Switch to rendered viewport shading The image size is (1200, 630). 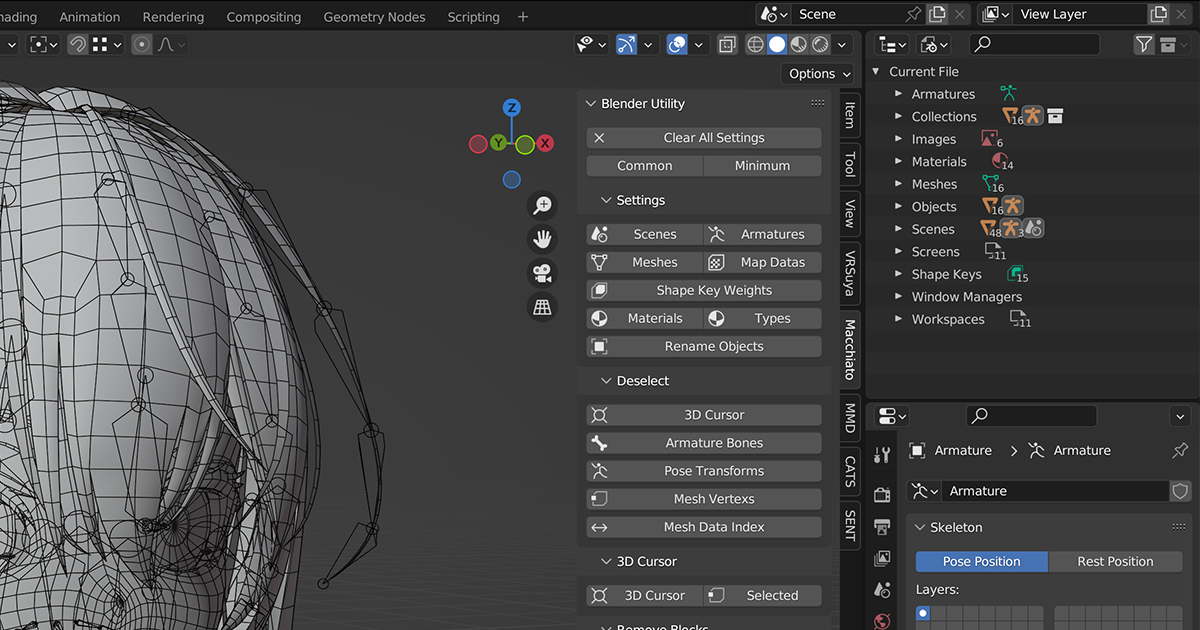point(821,44)
